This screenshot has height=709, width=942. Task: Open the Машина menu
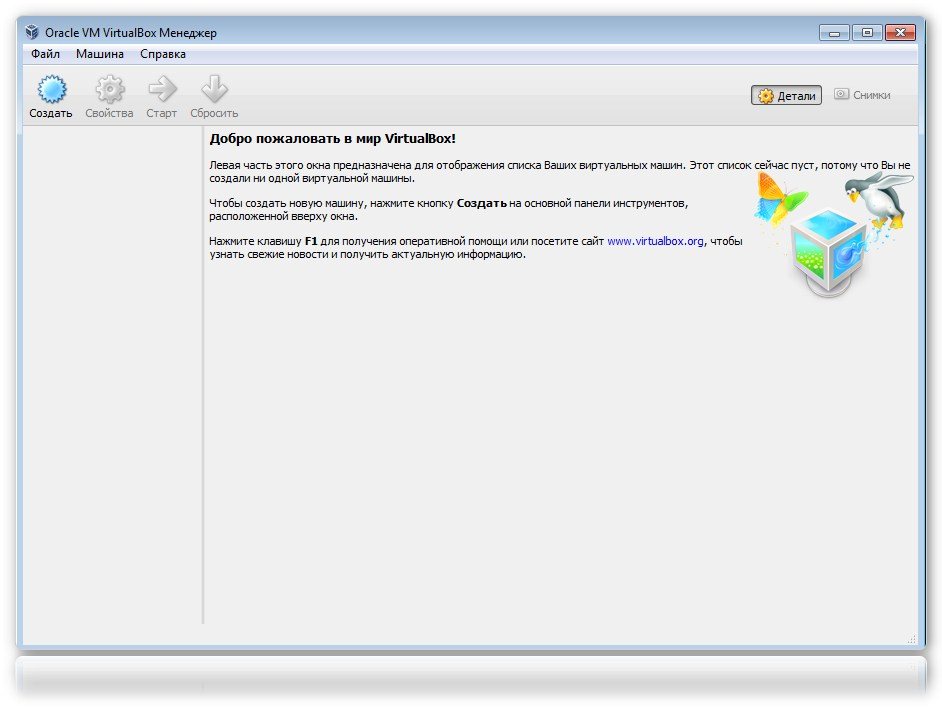(100, 54)
